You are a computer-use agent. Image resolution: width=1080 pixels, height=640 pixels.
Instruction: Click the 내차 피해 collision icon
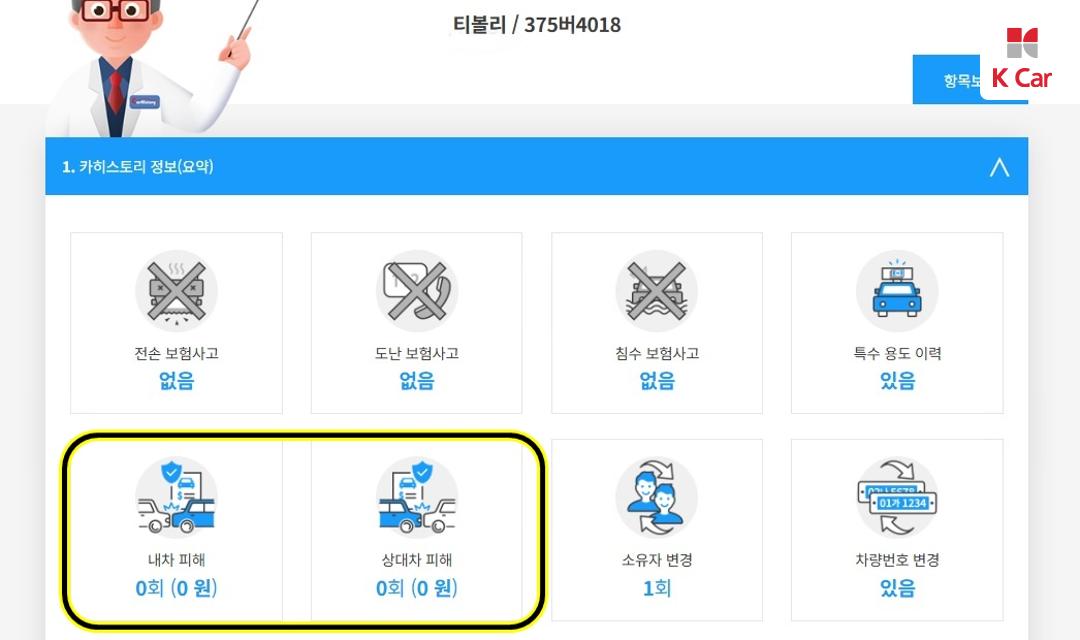pos(176,498)
